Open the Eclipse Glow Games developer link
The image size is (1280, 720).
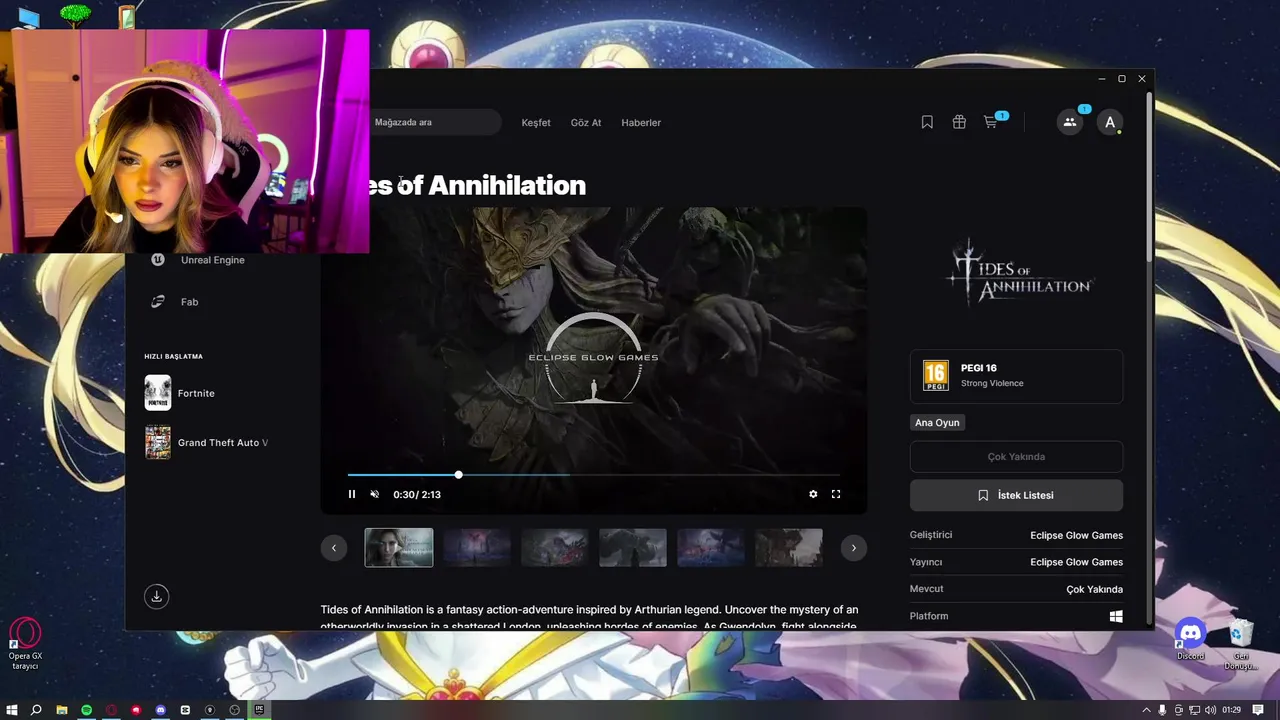[1076, 535]
